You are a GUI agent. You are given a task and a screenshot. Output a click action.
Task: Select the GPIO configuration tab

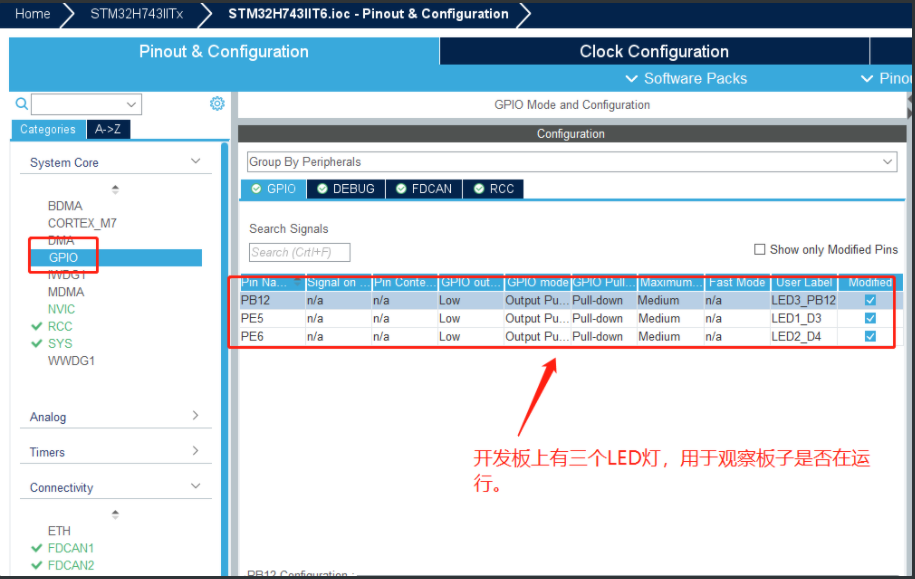(274, 189)
